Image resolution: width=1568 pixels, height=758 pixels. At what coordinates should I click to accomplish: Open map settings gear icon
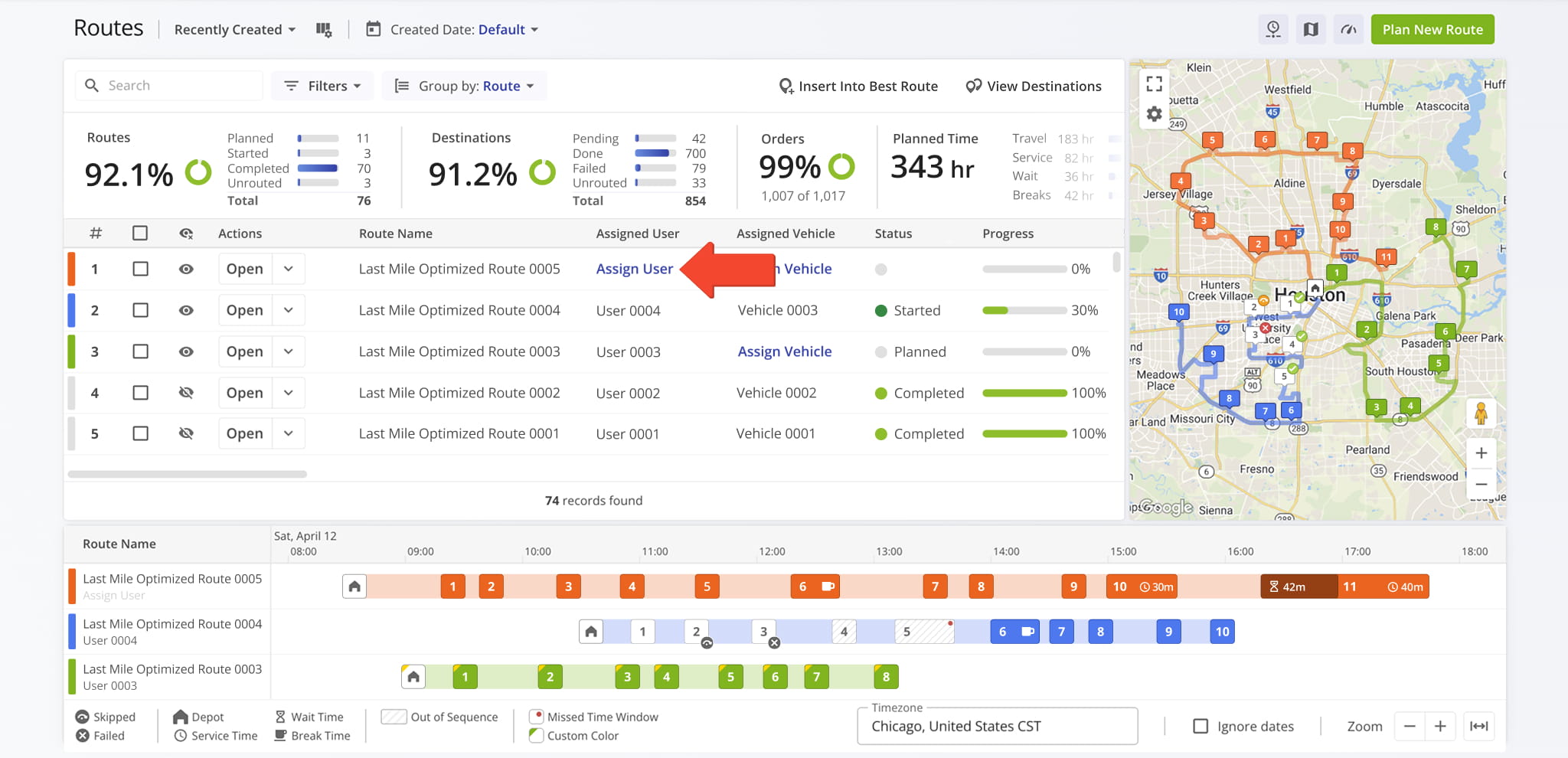click(1154, 114)
